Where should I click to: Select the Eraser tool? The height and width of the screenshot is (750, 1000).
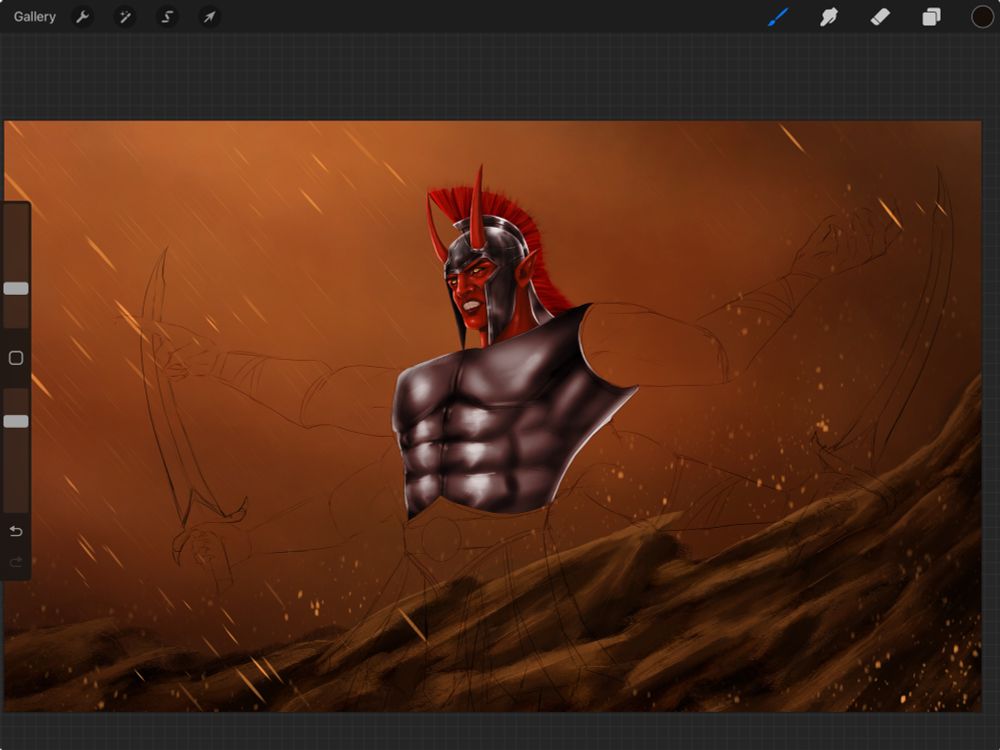pos(880,17)
